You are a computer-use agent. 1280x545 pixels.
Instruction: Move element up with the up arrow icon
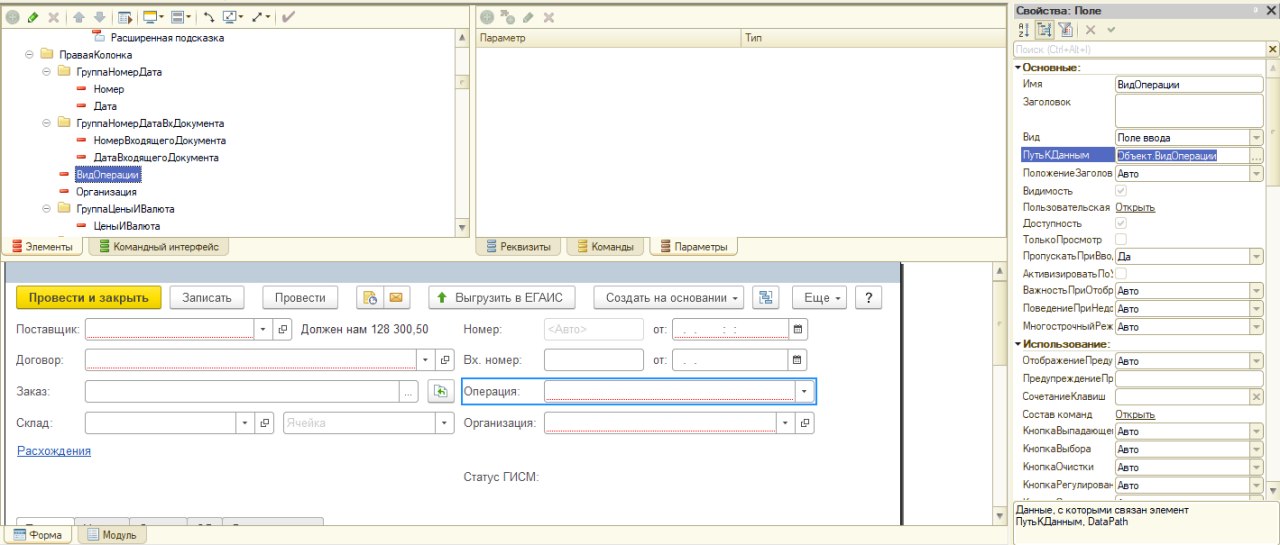point(79,17)
